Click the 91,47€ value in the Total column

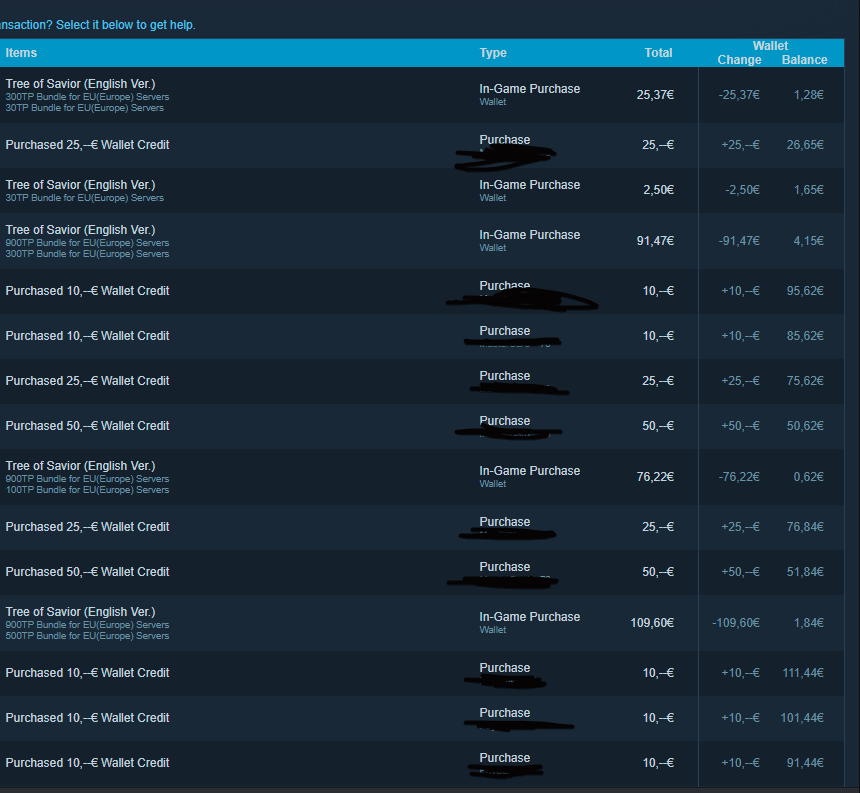[655, 241]
